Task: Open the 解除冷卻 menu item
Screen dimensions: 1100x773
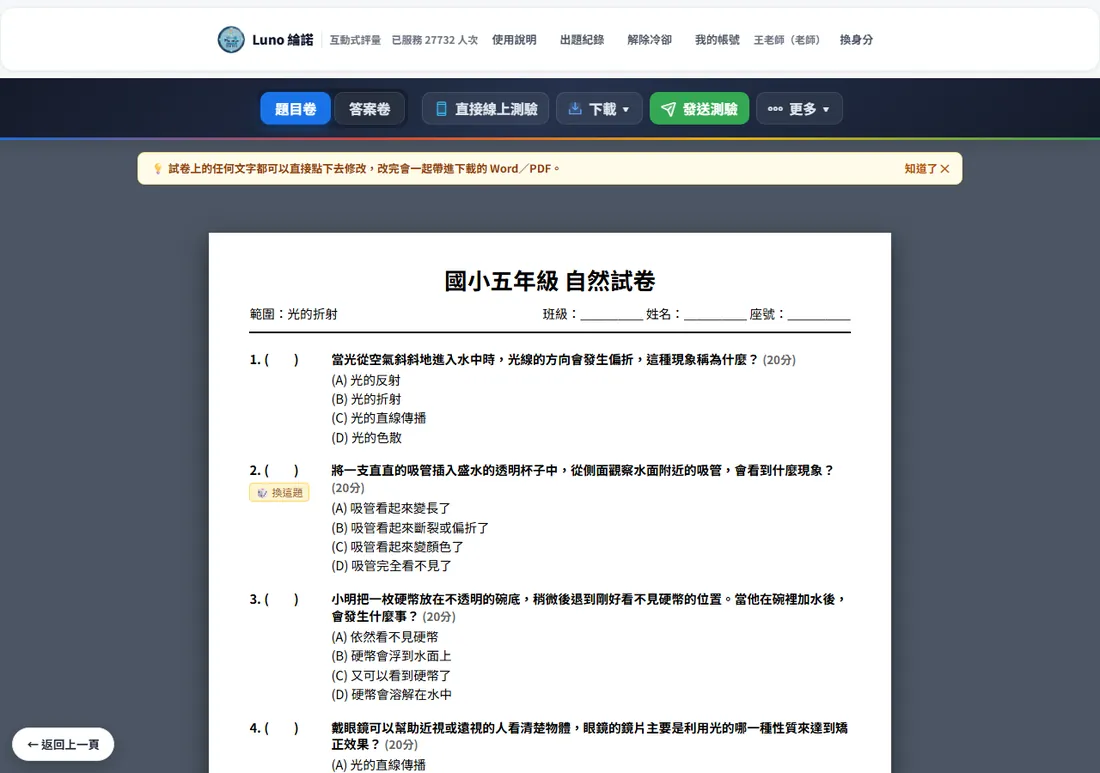Action: (649, 40)
